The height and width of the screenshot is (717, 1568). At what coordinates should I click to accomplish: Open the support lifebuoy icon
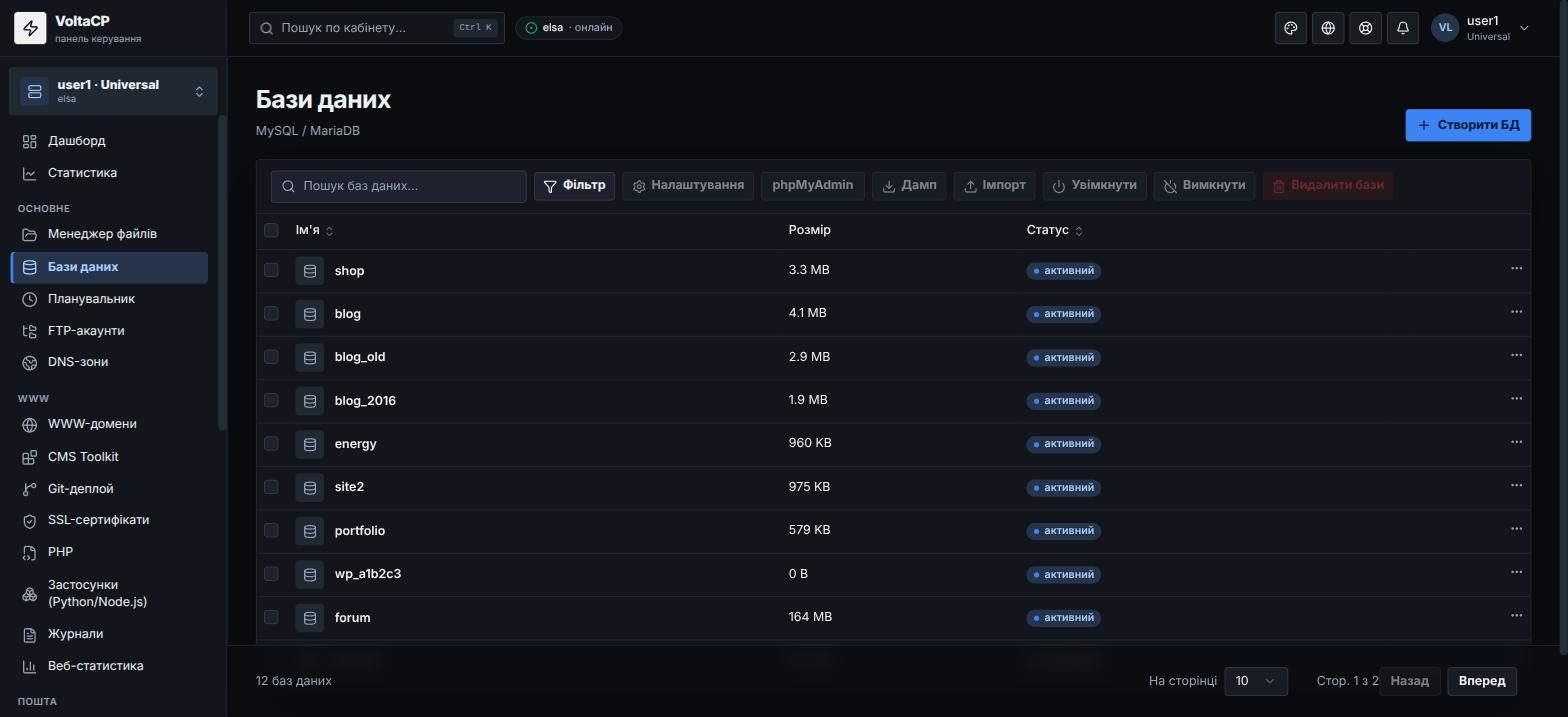pyautogui.click(x=1365, y=28)
